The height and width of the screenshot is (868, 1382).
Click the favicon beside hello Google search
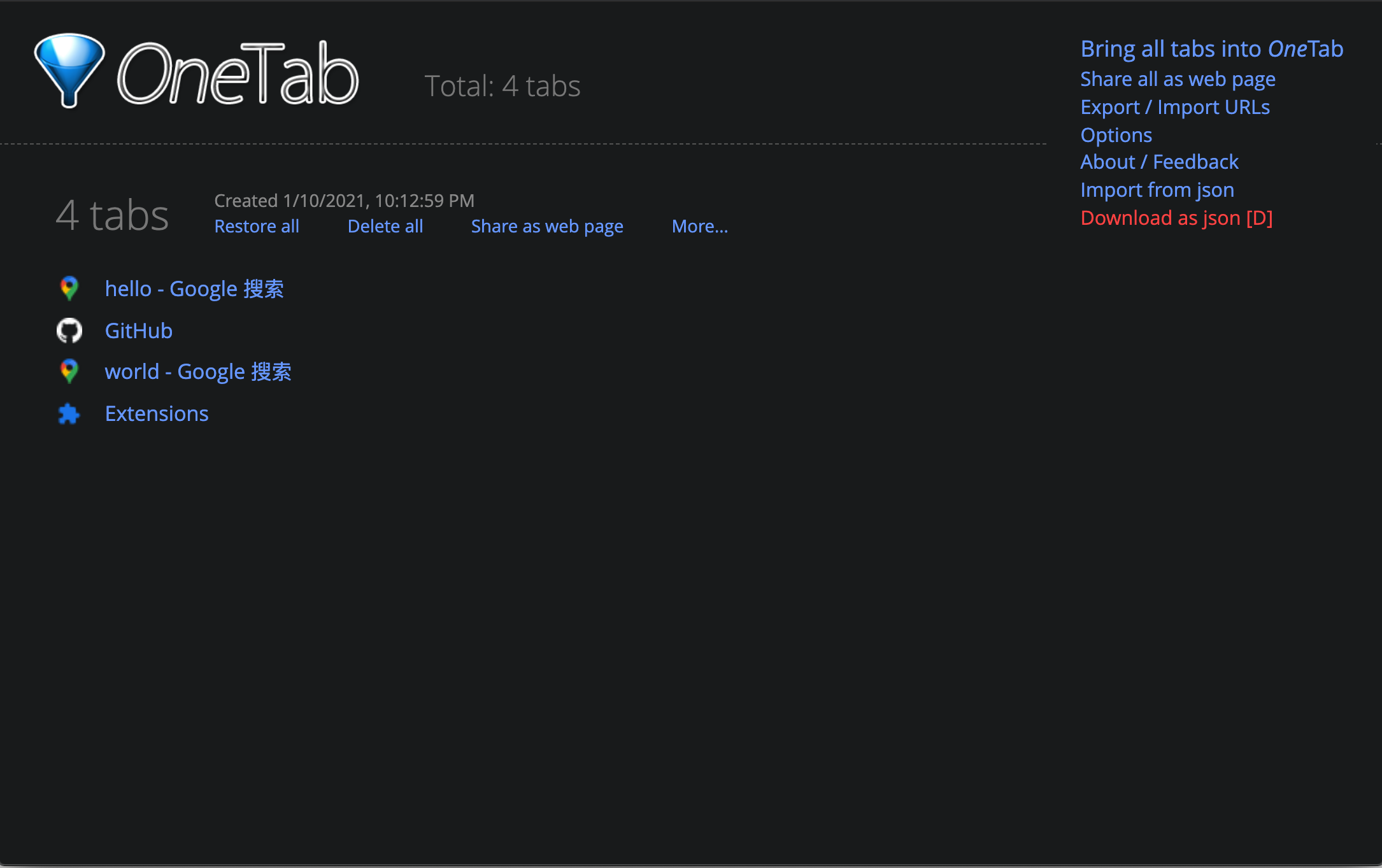pyautogui.click(x=69, y=288)
